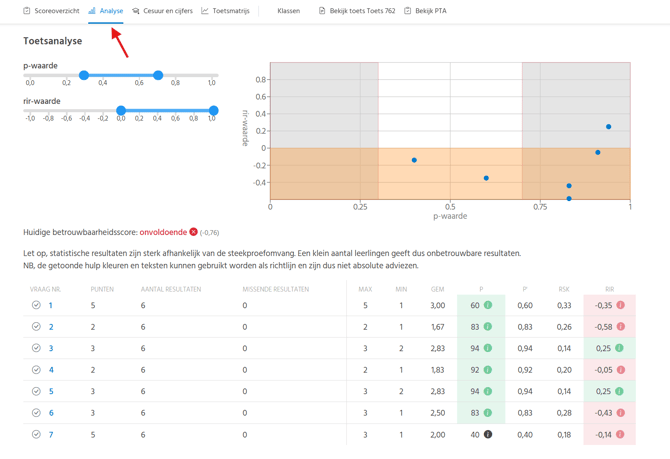Toggle the check circle for question 7
The width and height of the screenshot is (670, 459).
(36, 434)
